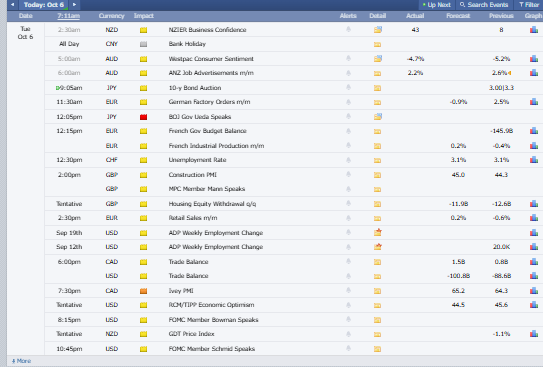Select Housing Equity Withdrawal q/q event
The height and width of the screenshot is (367, 543).
click(212, 204)
